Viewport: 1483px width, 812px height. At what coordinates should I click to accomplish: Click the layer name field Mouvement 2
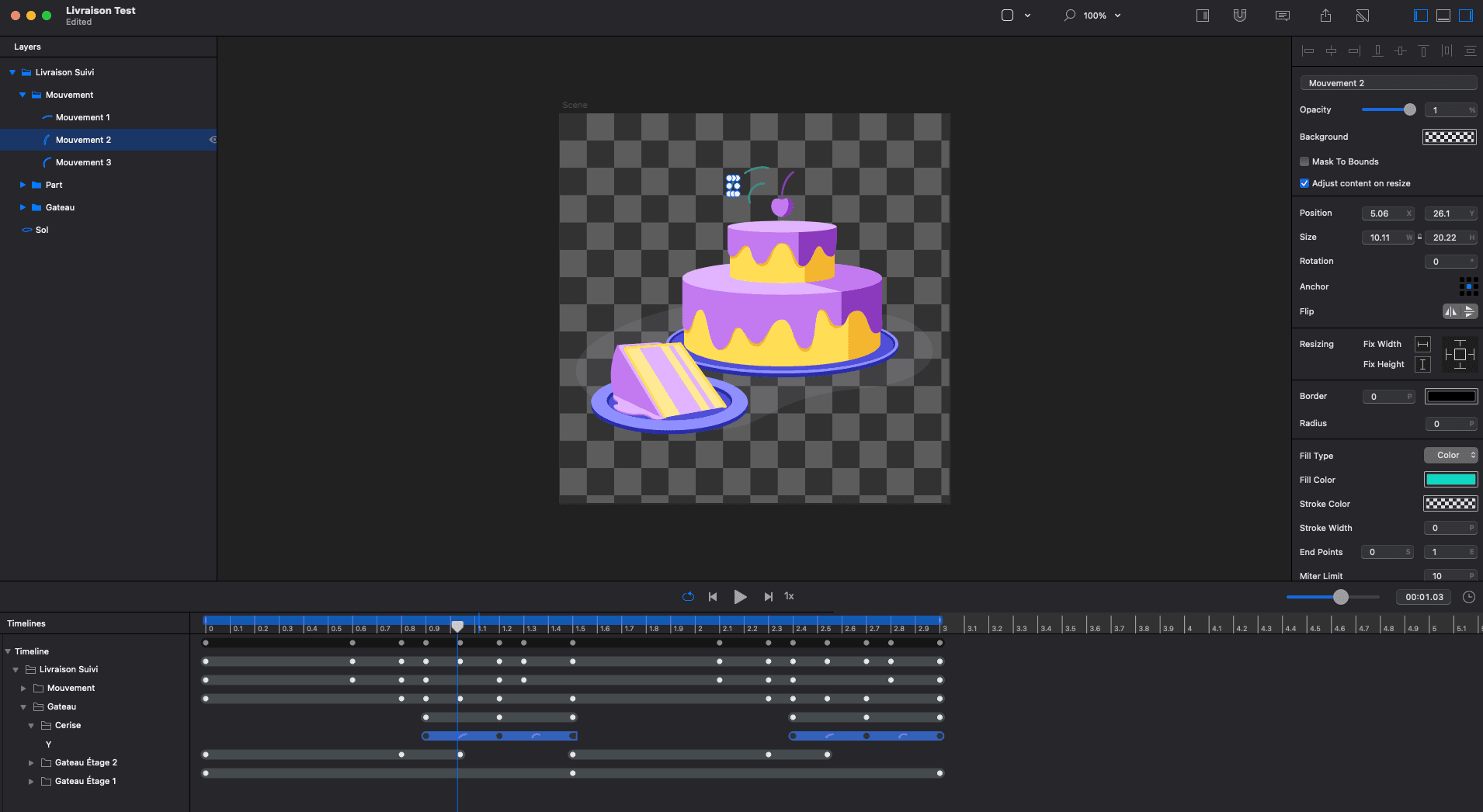point(1388,83)
